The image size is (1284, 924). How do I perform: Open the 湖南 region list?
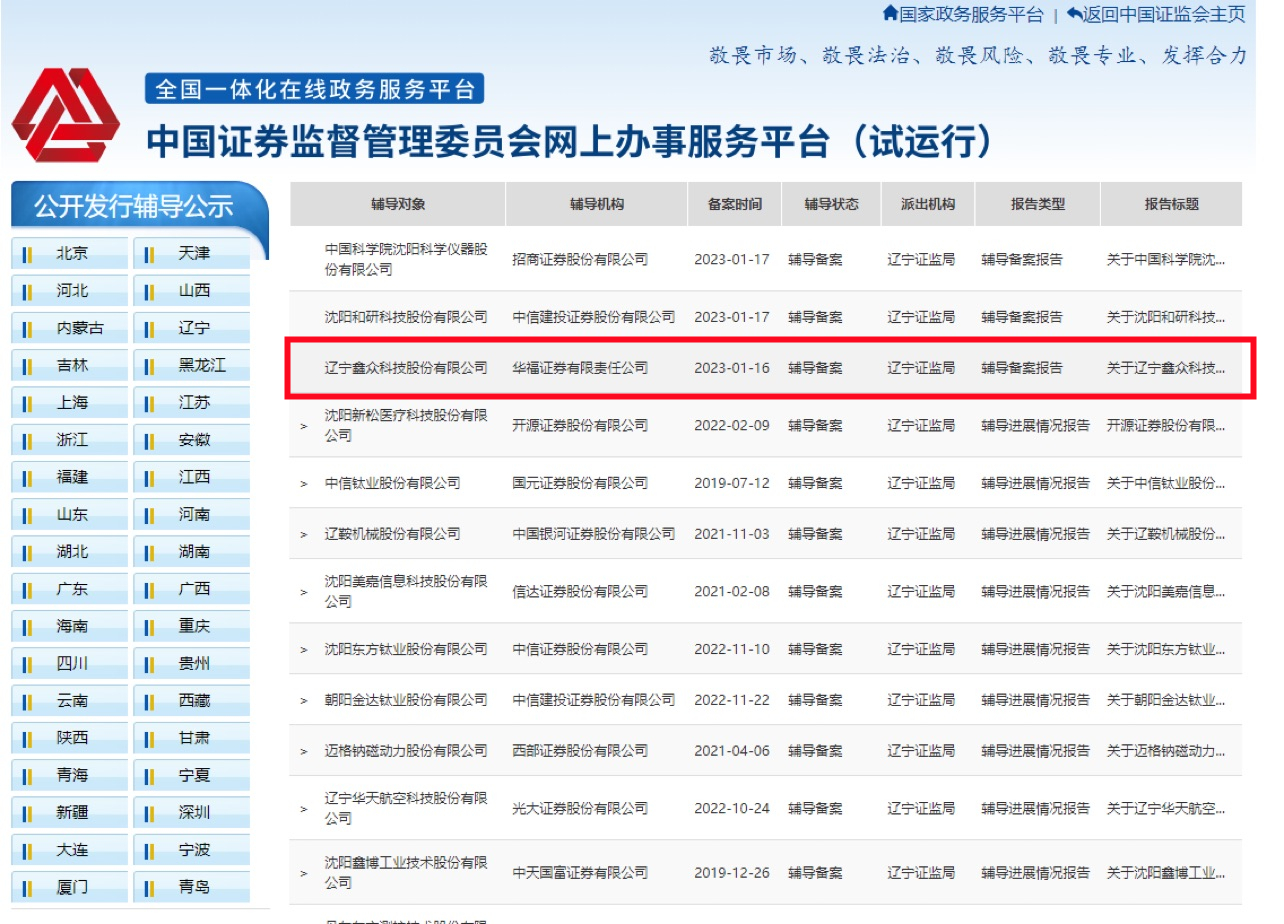click(193, 552)
